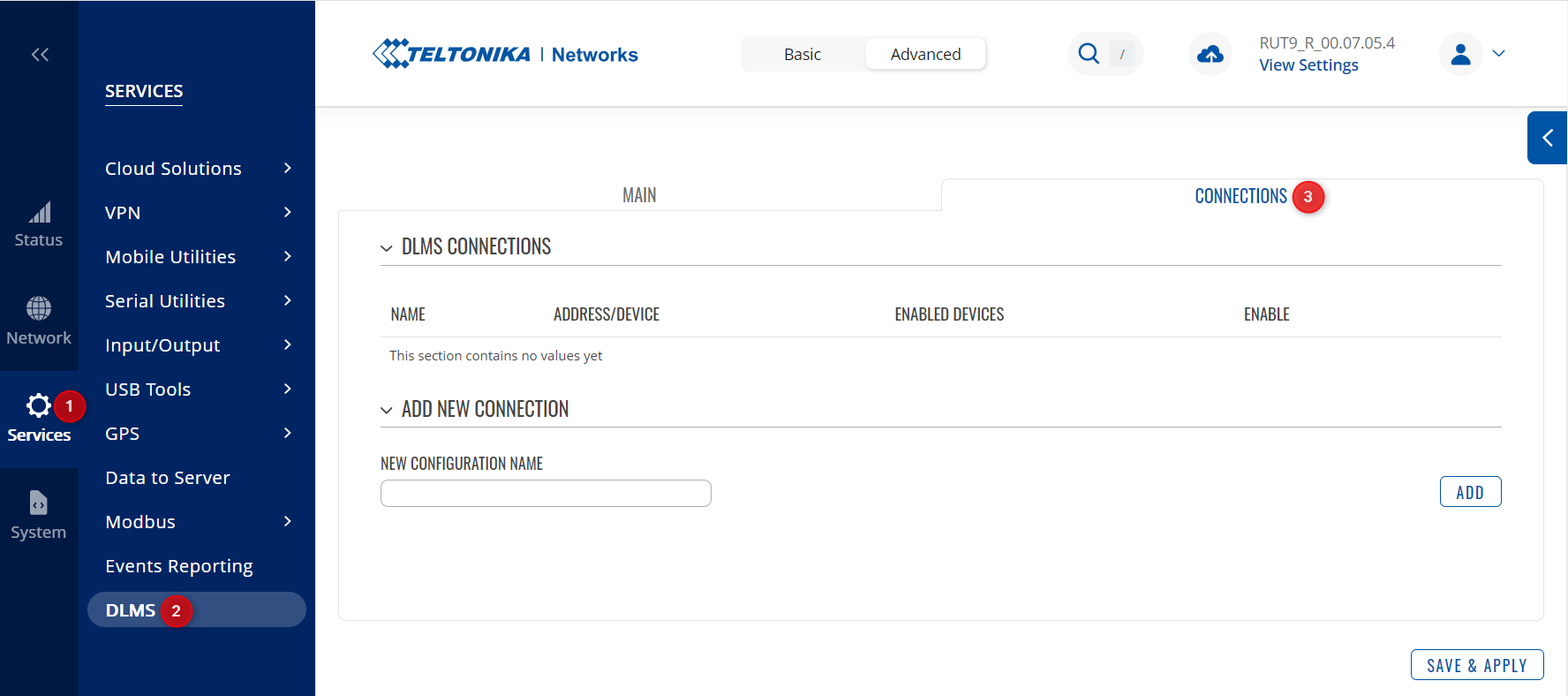
Task: Open the Status section icon
Action: coord(39,214)
